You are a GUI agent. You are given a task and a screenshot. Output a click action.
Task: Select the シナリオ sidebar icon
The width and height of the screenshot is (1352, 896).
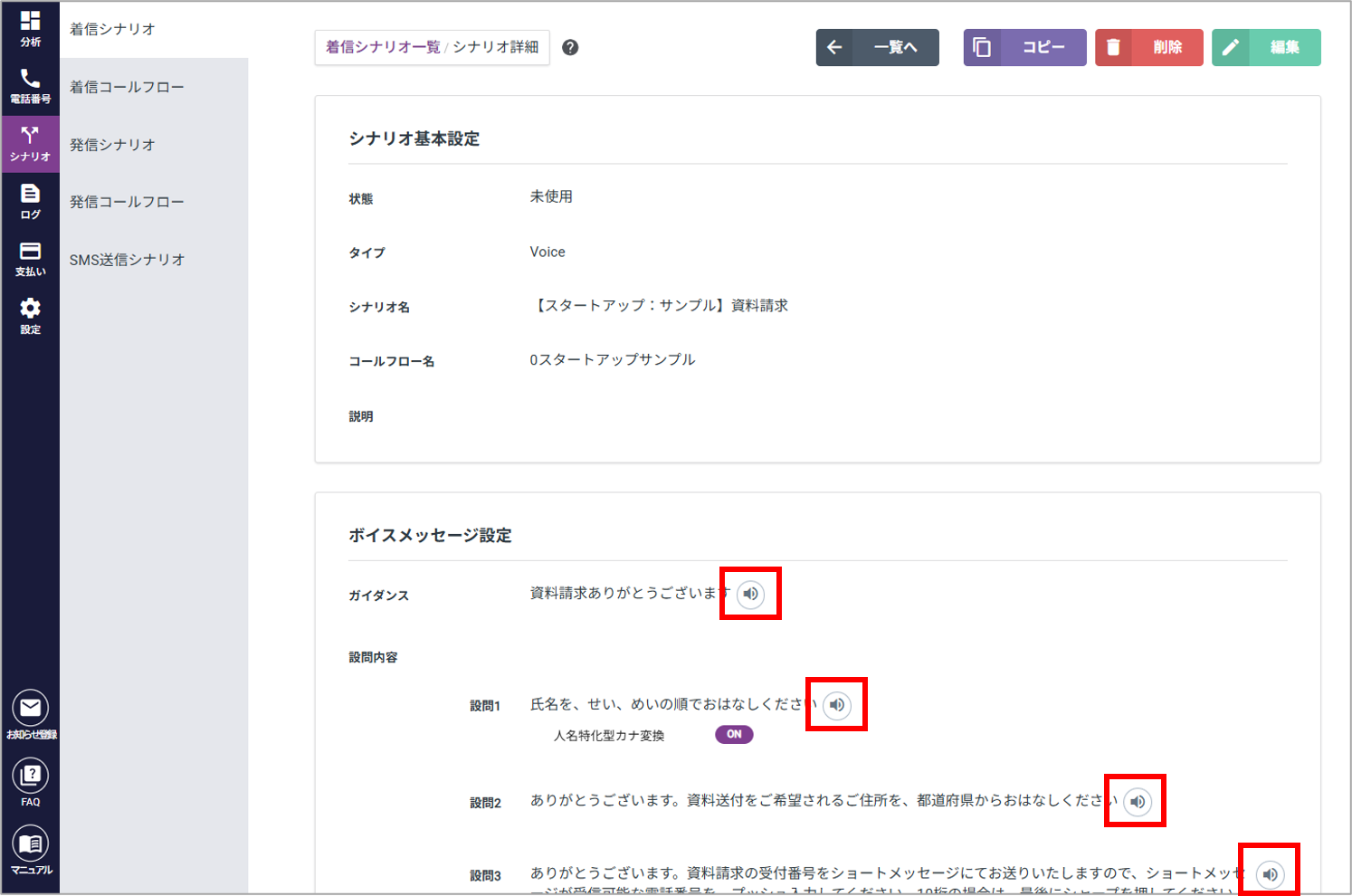pos(30,144)
